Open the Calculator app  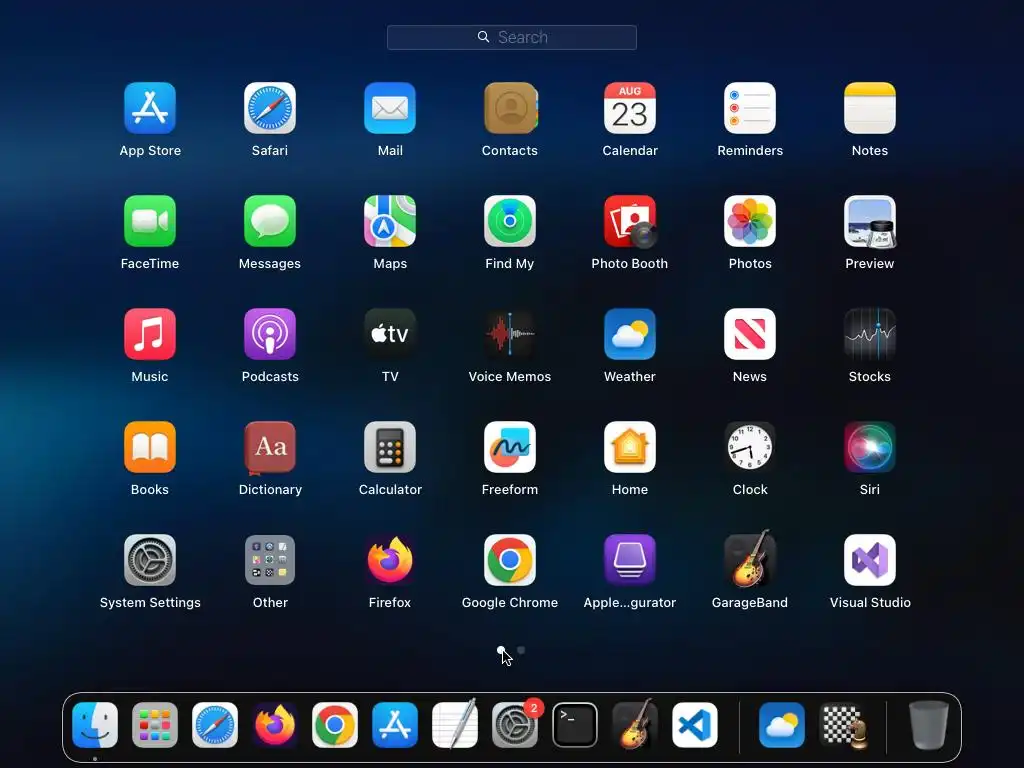[x=390, y=447]
